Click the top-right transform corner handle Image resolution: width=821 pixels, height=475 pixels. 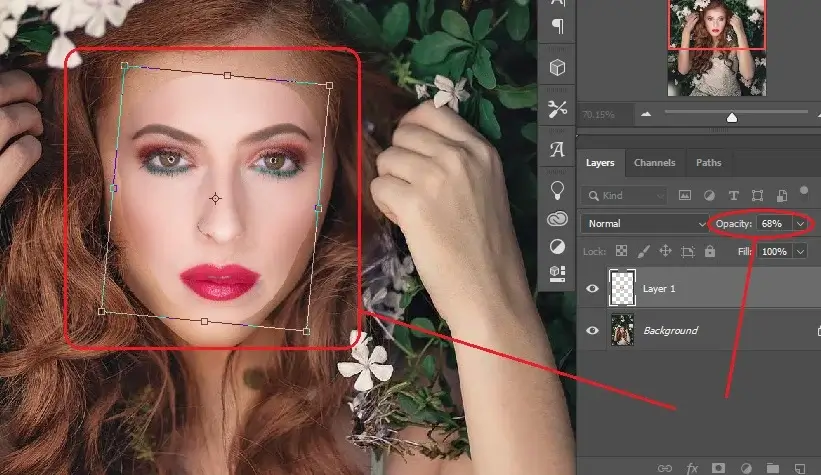pos(329,85)
